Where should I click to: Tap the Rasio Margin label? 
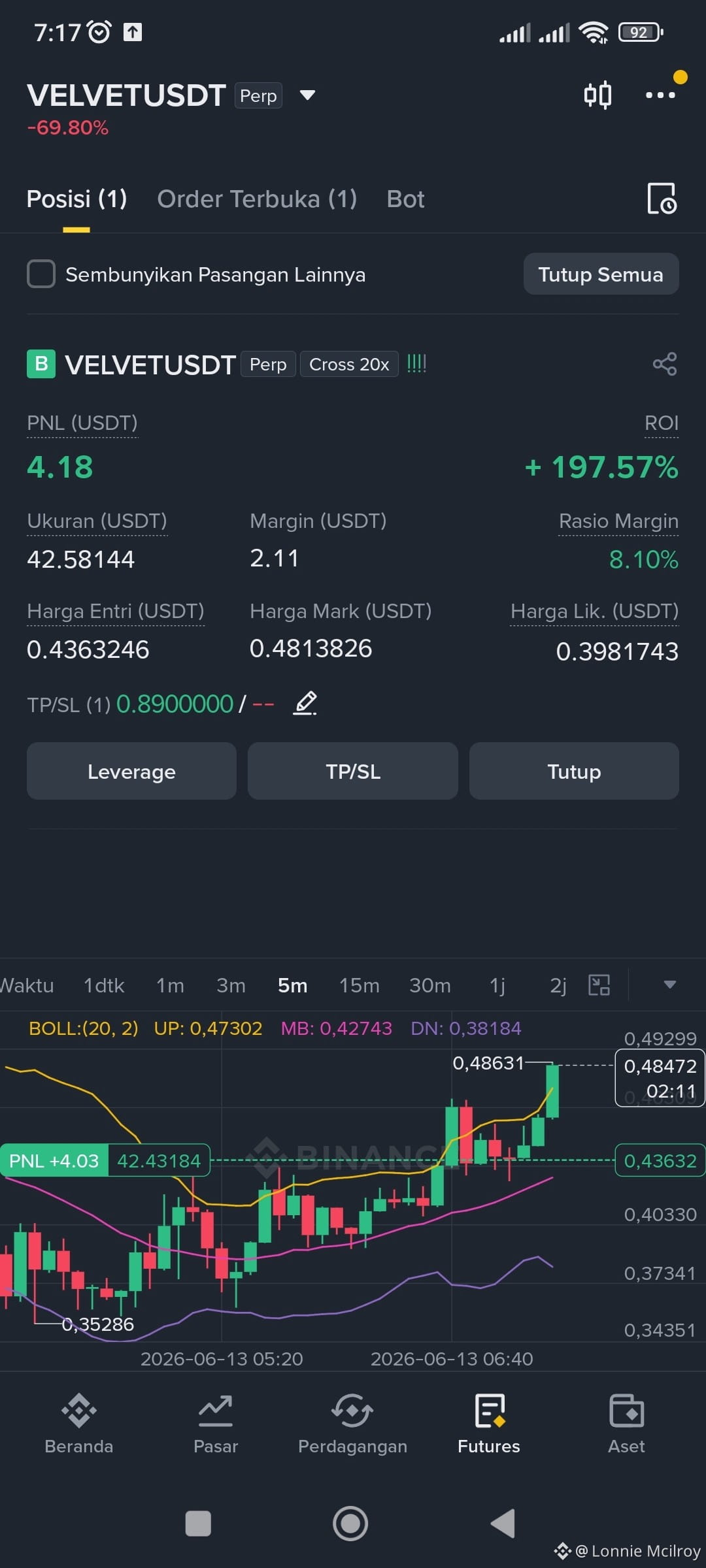pos(618,521)
